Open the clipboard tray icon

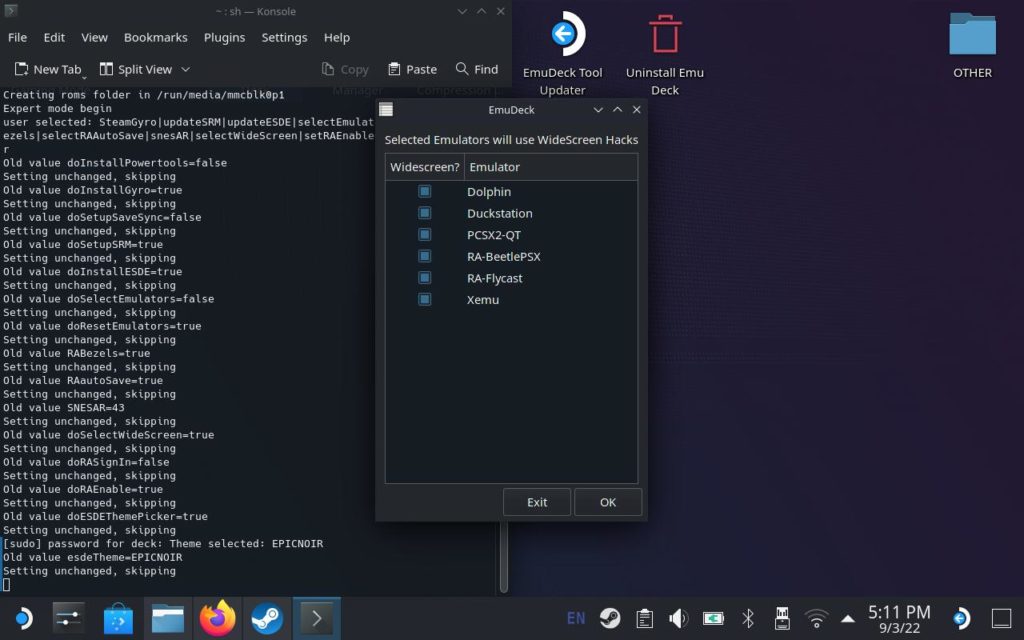(x=645, y=618)
